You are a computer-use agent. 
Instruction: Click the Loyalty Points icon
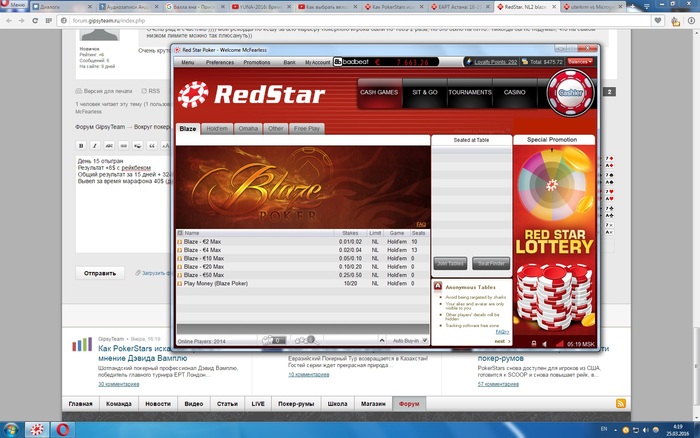[469, 62]
